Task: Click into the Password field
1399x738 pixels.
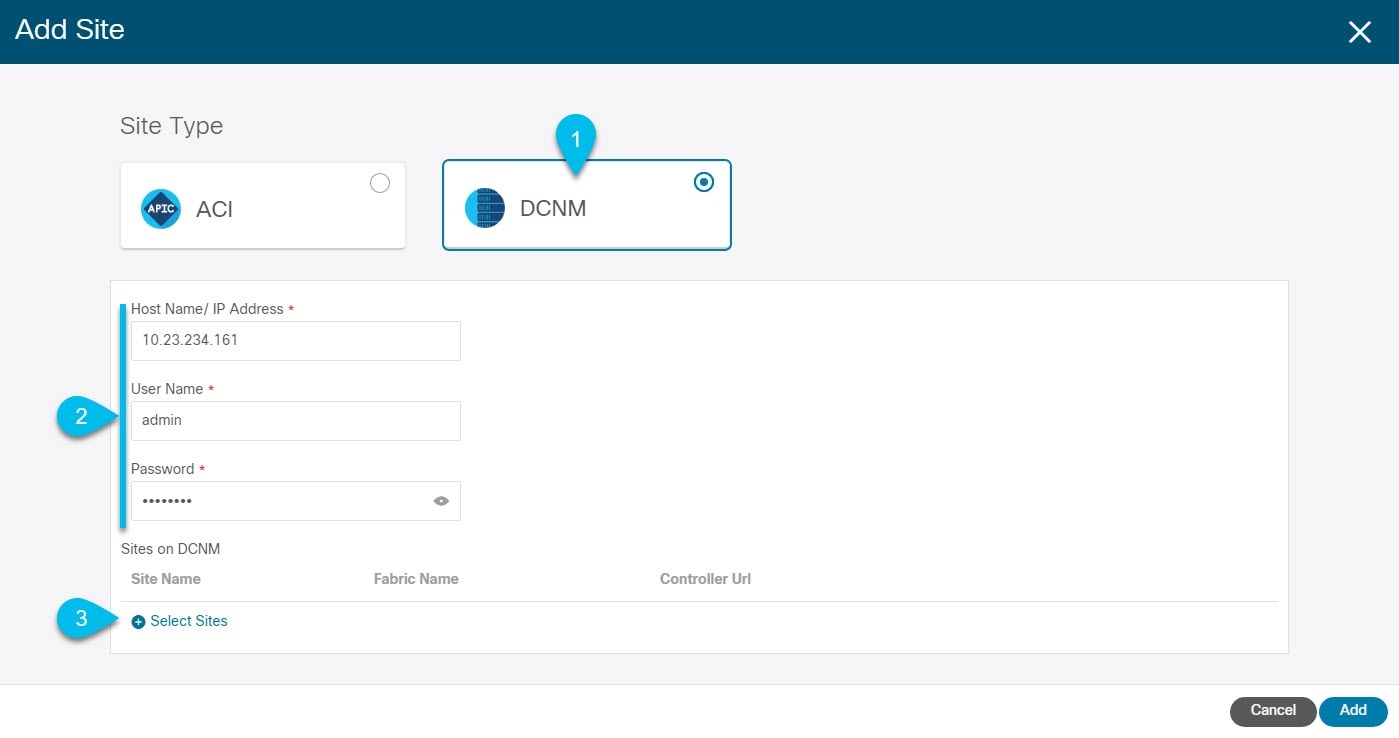Action: point(296,500)
